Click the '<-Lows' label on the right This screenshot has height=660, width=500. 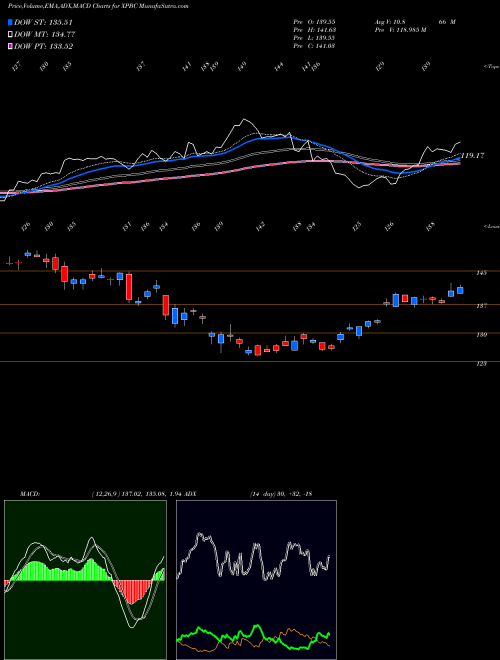(x=491, y=226)
